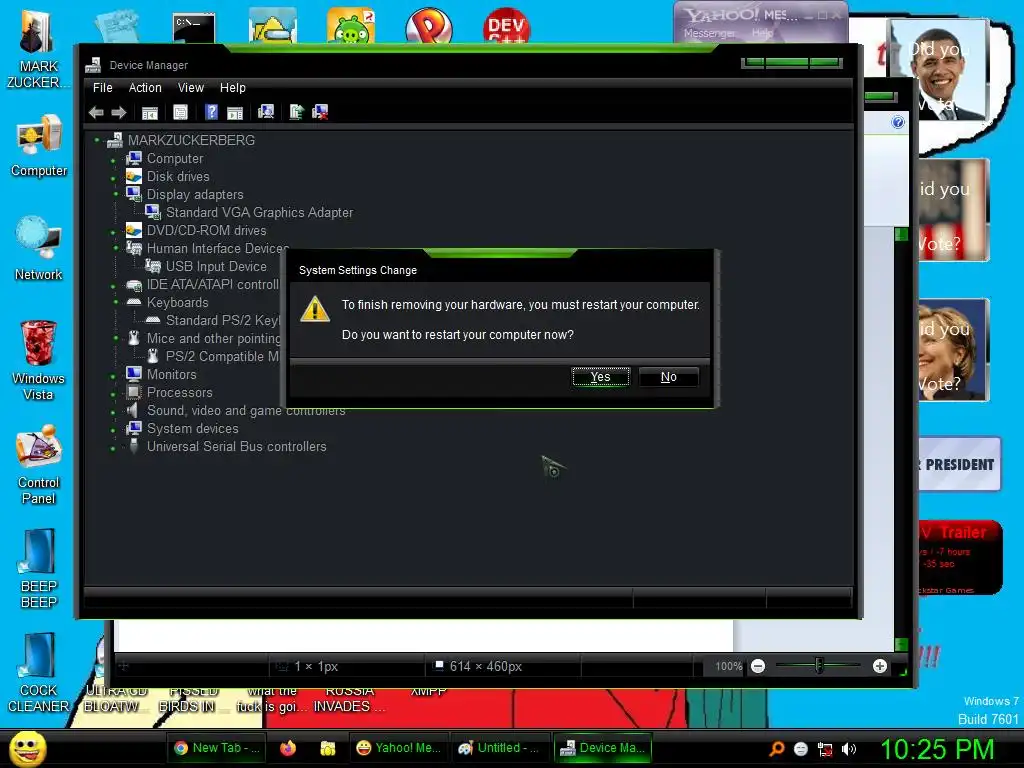Screen dimensions: 1024x768
Task: Select the Keyboards category
Action: click(177, 302)
